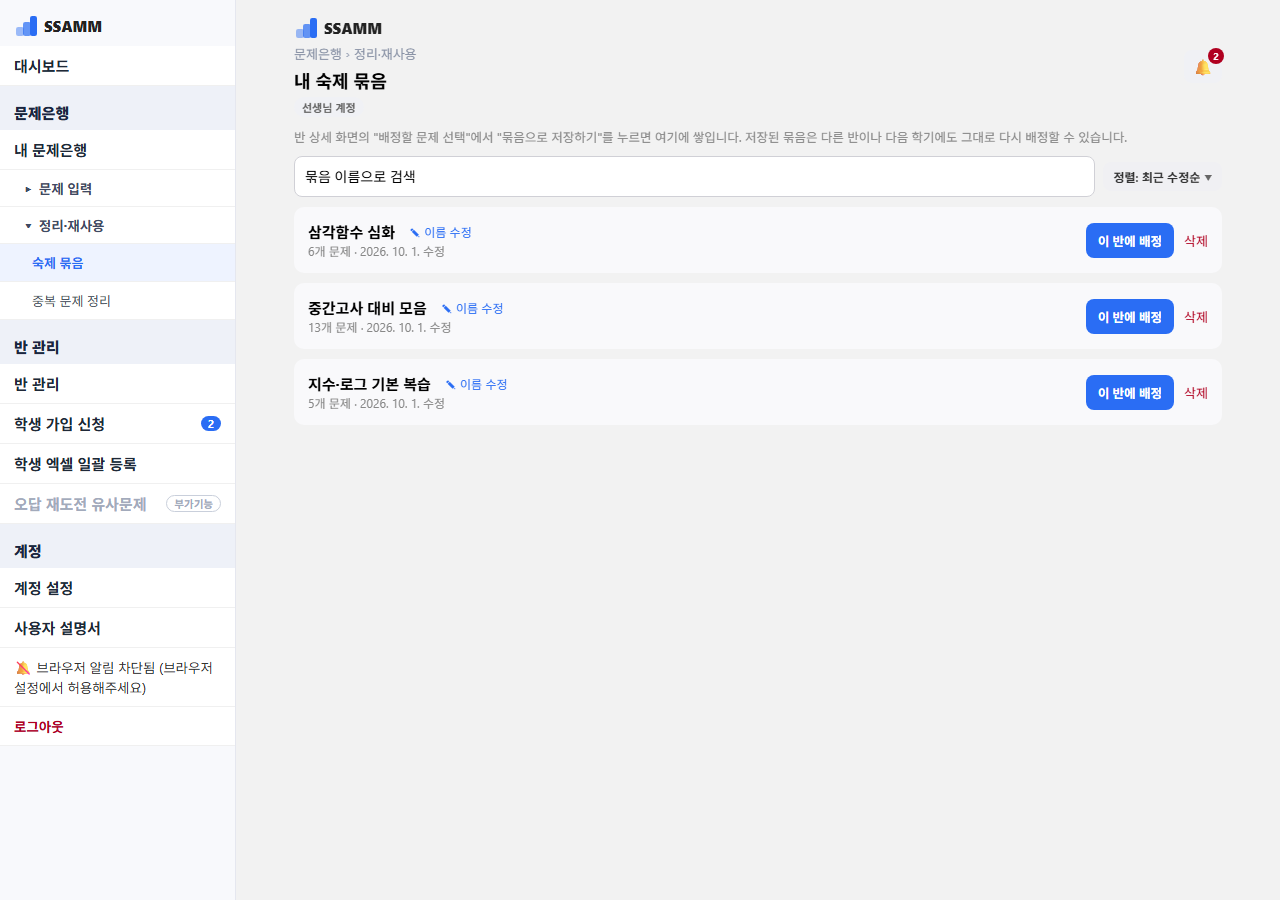Click the 묶음 이름으로 검색 search field
1280x900 pixels.
coord(694,177)
